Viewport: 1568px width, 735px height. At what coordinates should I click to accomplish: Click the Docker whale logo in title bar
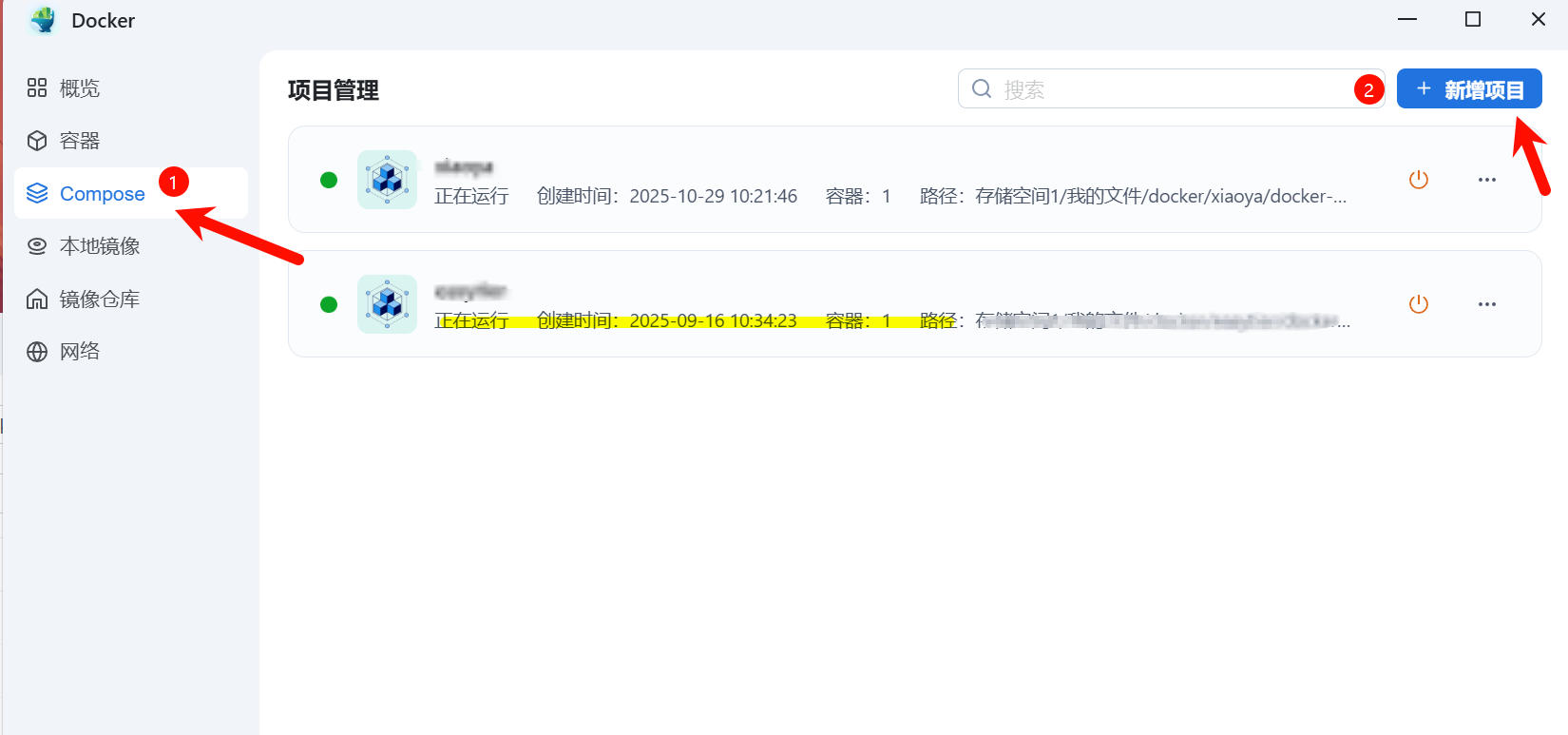[x=43, y=20]
